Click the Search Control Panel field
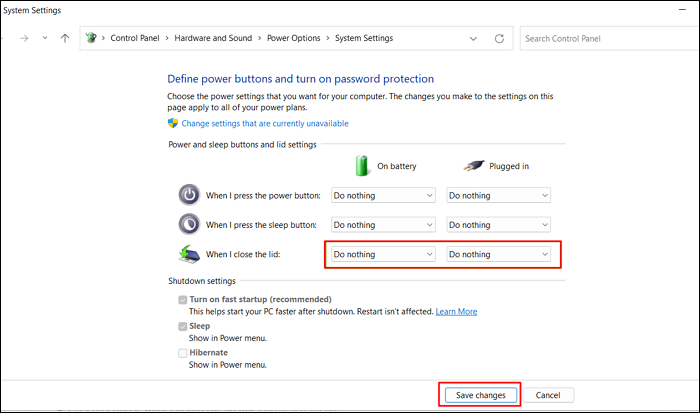 pyautogui.click(x=605, y=39)
